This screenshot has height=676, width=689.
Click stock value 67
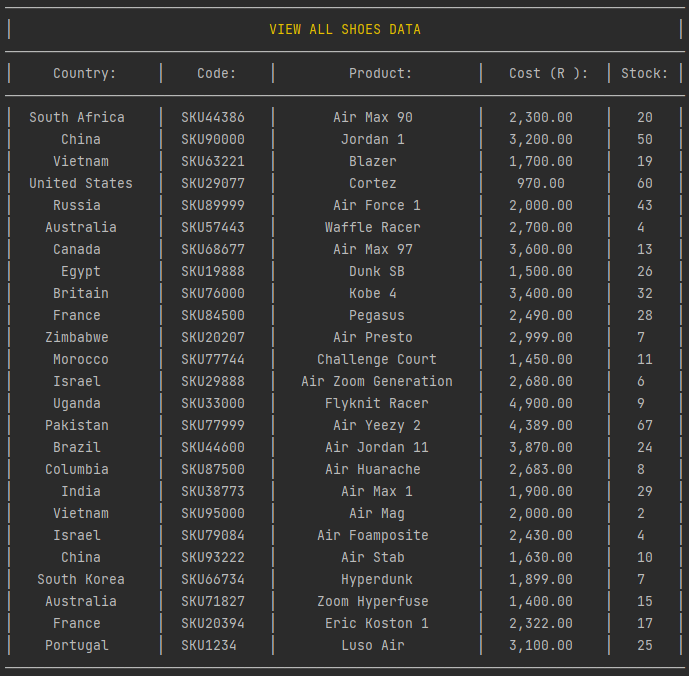coord(645,425)
